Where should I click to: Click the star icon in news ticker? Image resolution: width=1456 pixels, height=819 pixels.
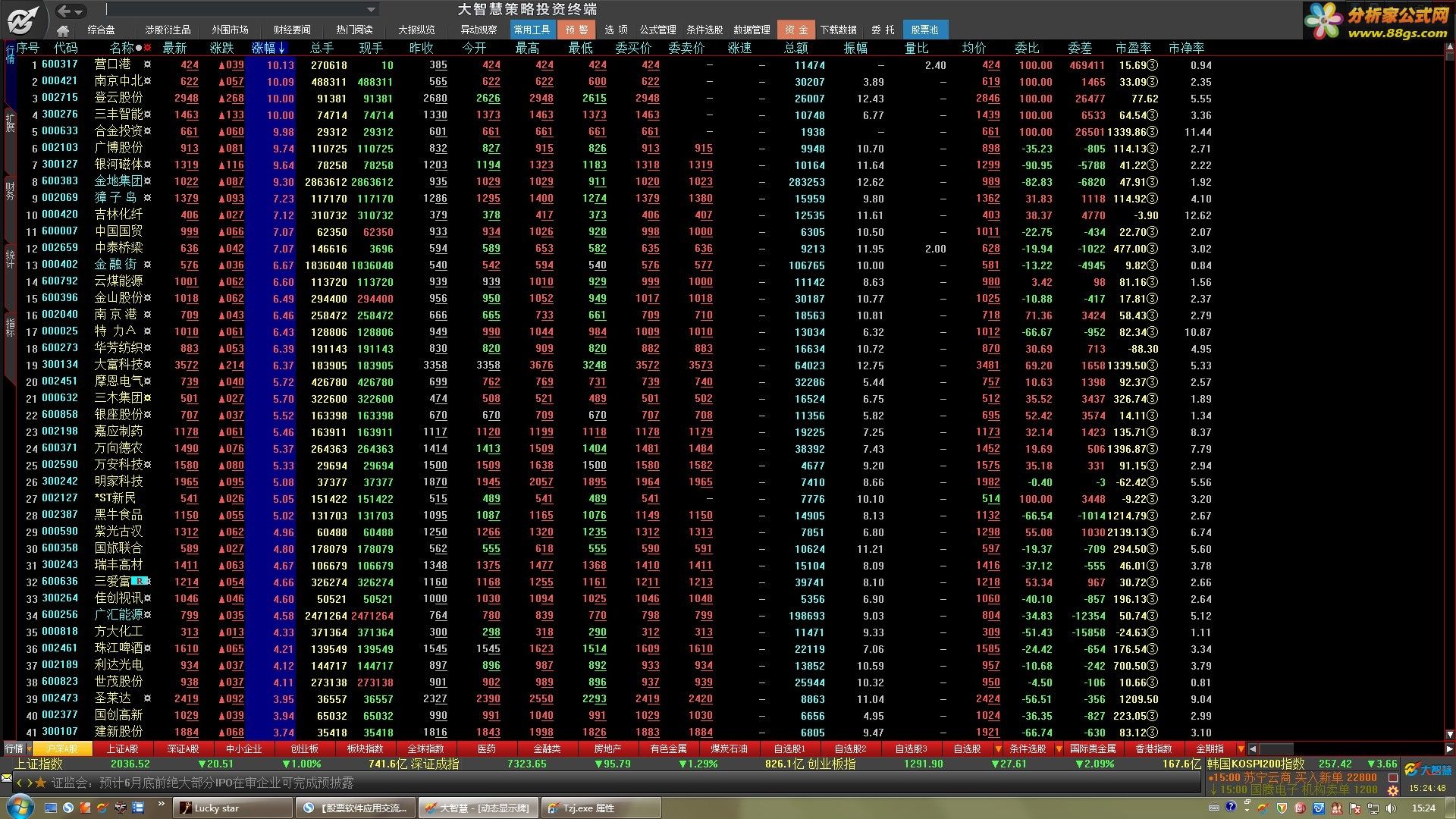click(41, 783)
